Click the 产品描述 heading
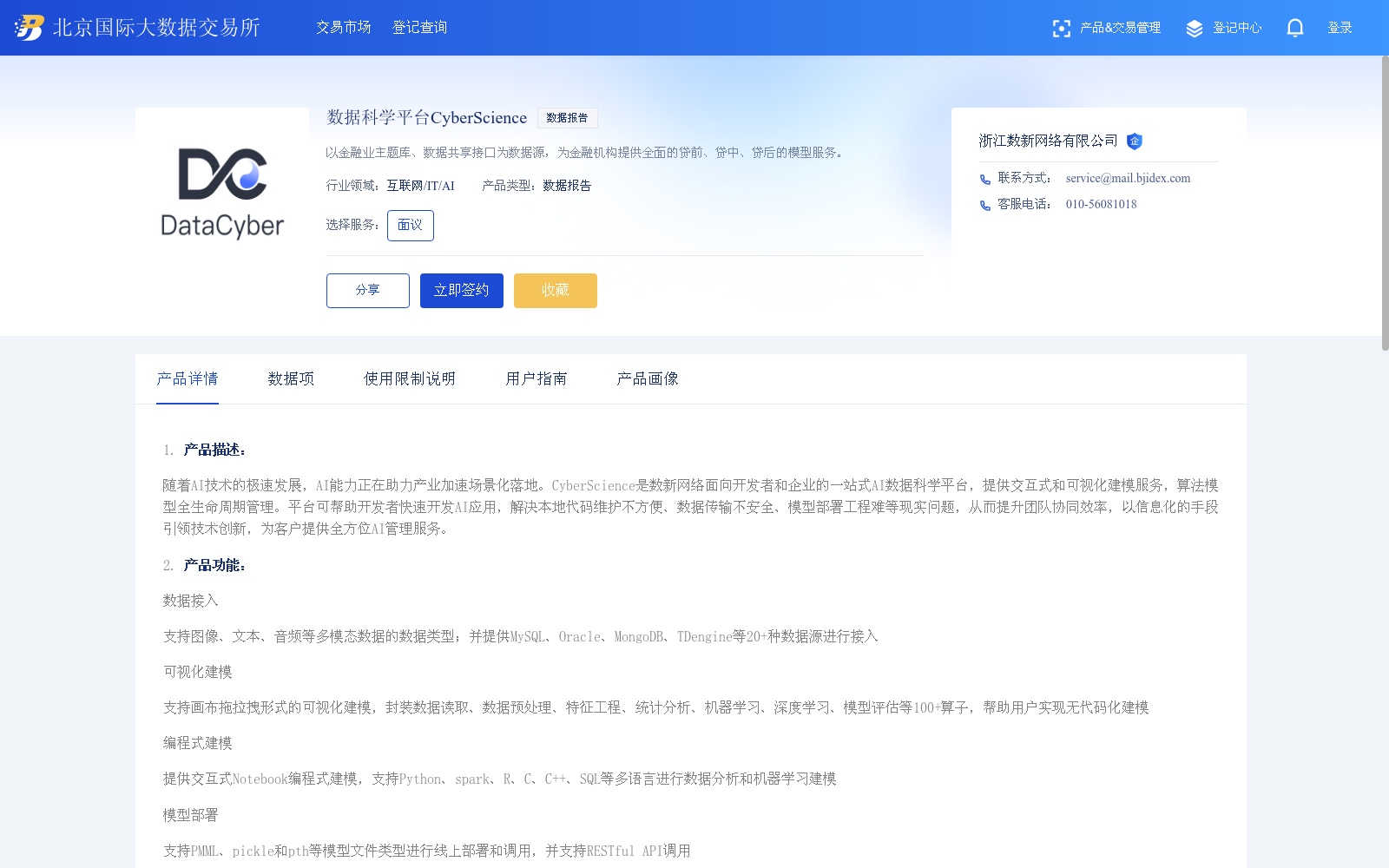Viewport: 1389px width, 868px height. point(214,450)
